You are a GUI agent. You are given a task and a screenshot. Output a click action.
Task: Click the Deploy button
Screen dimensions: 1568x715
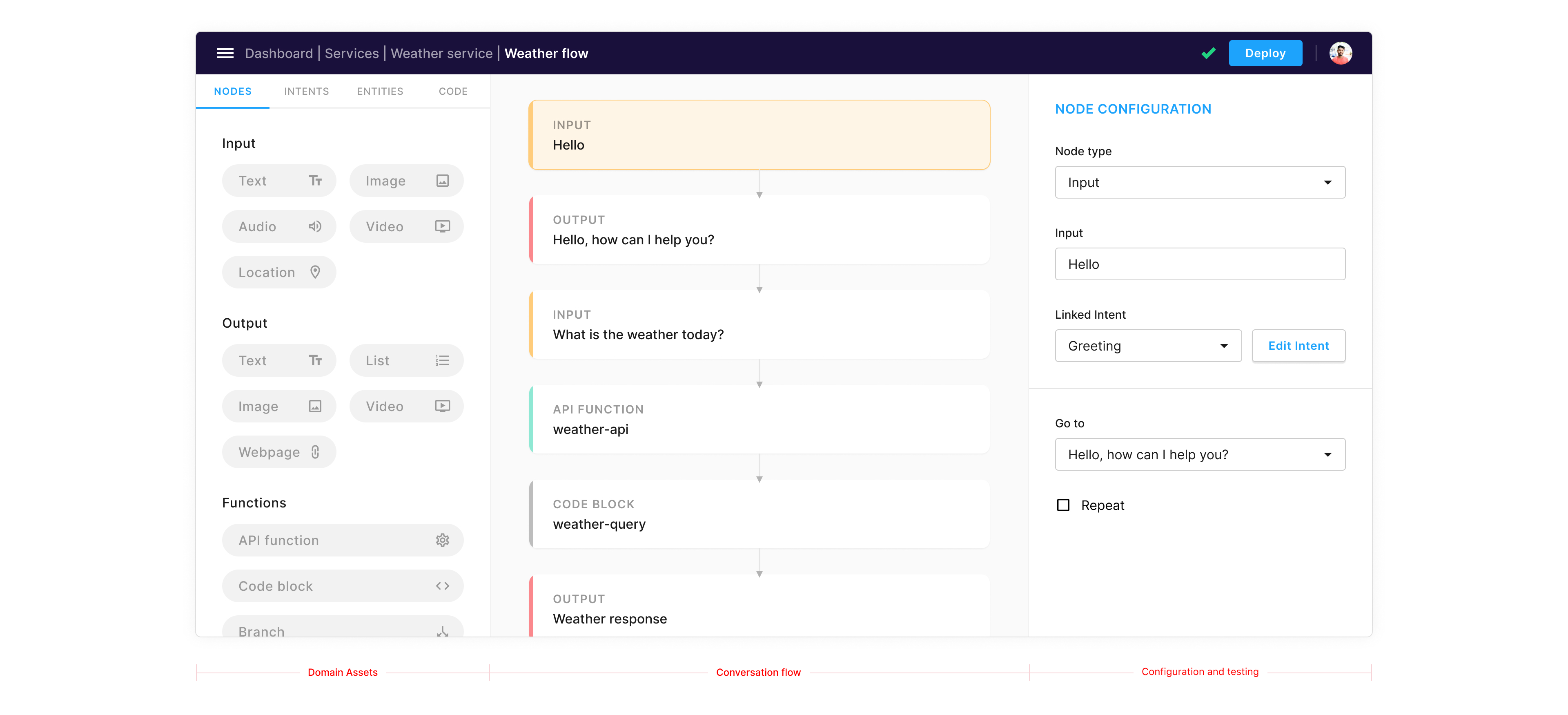(x=1265, y=53)
